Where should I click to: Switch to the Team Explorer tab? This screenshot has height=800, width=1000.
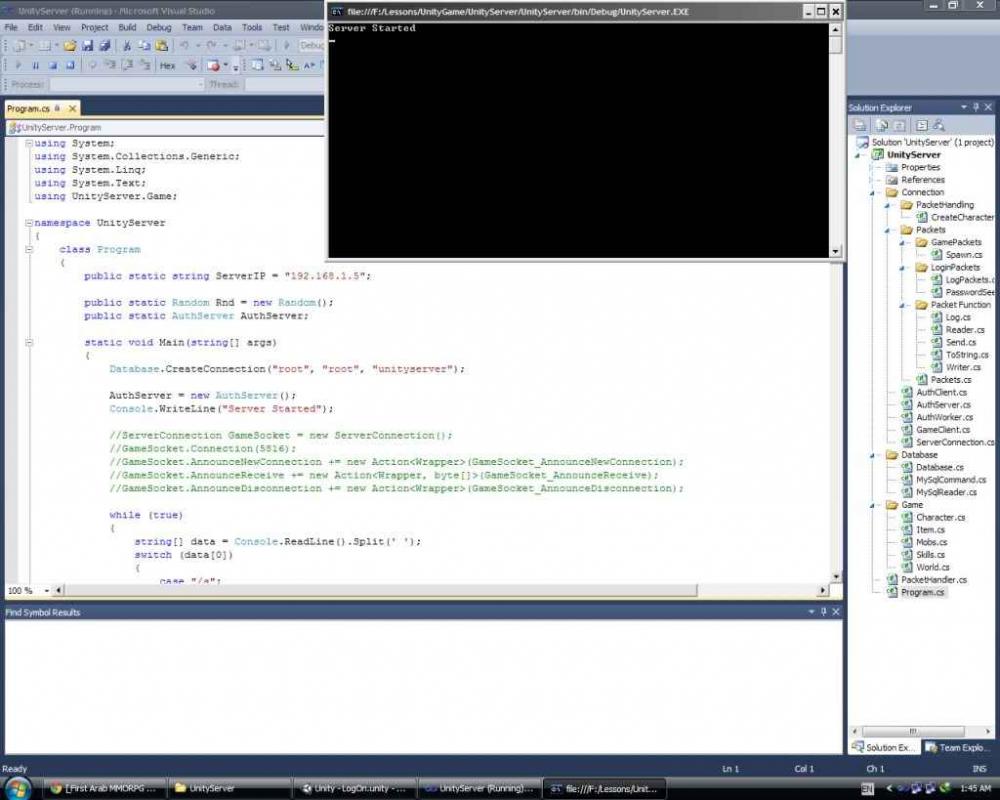coord(958,747)
